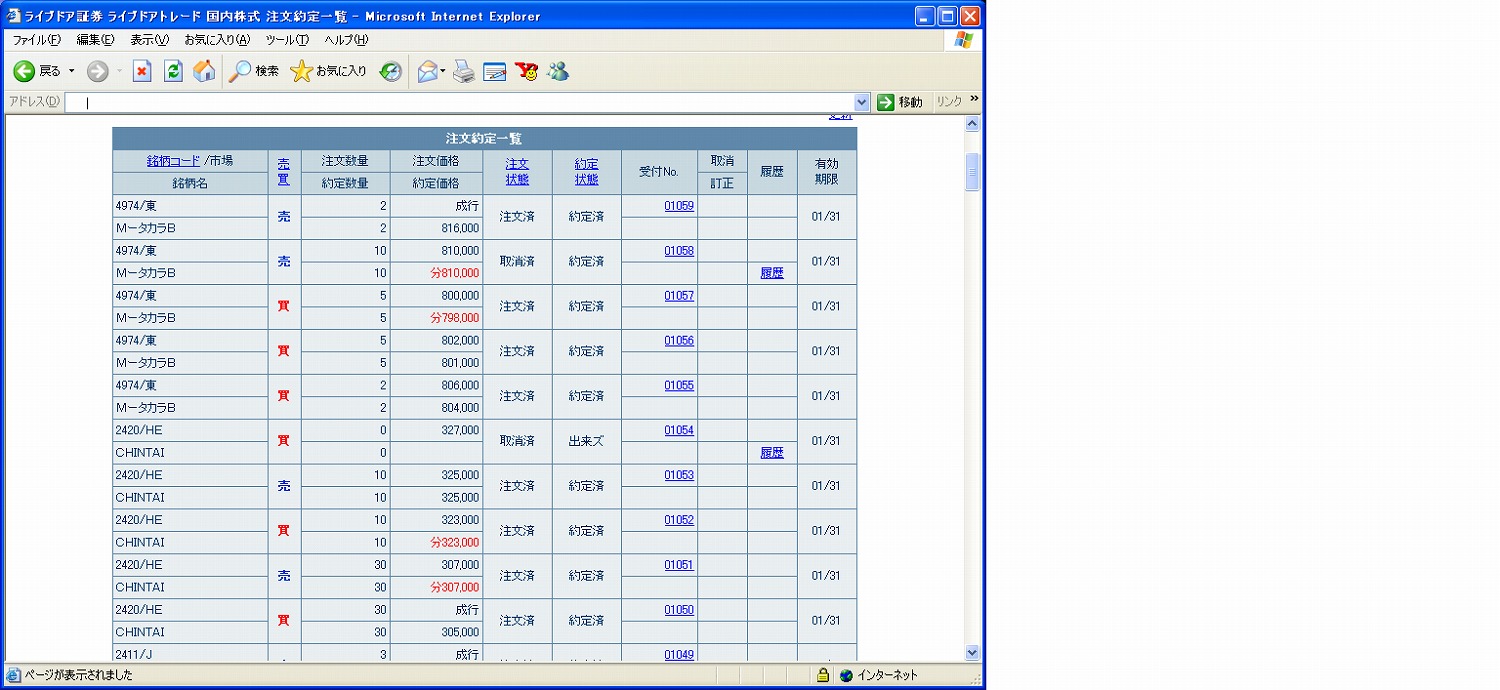Select the red price 分810,000 cell
Viewport: 1500px width, 690px height.
coord(436,273)
